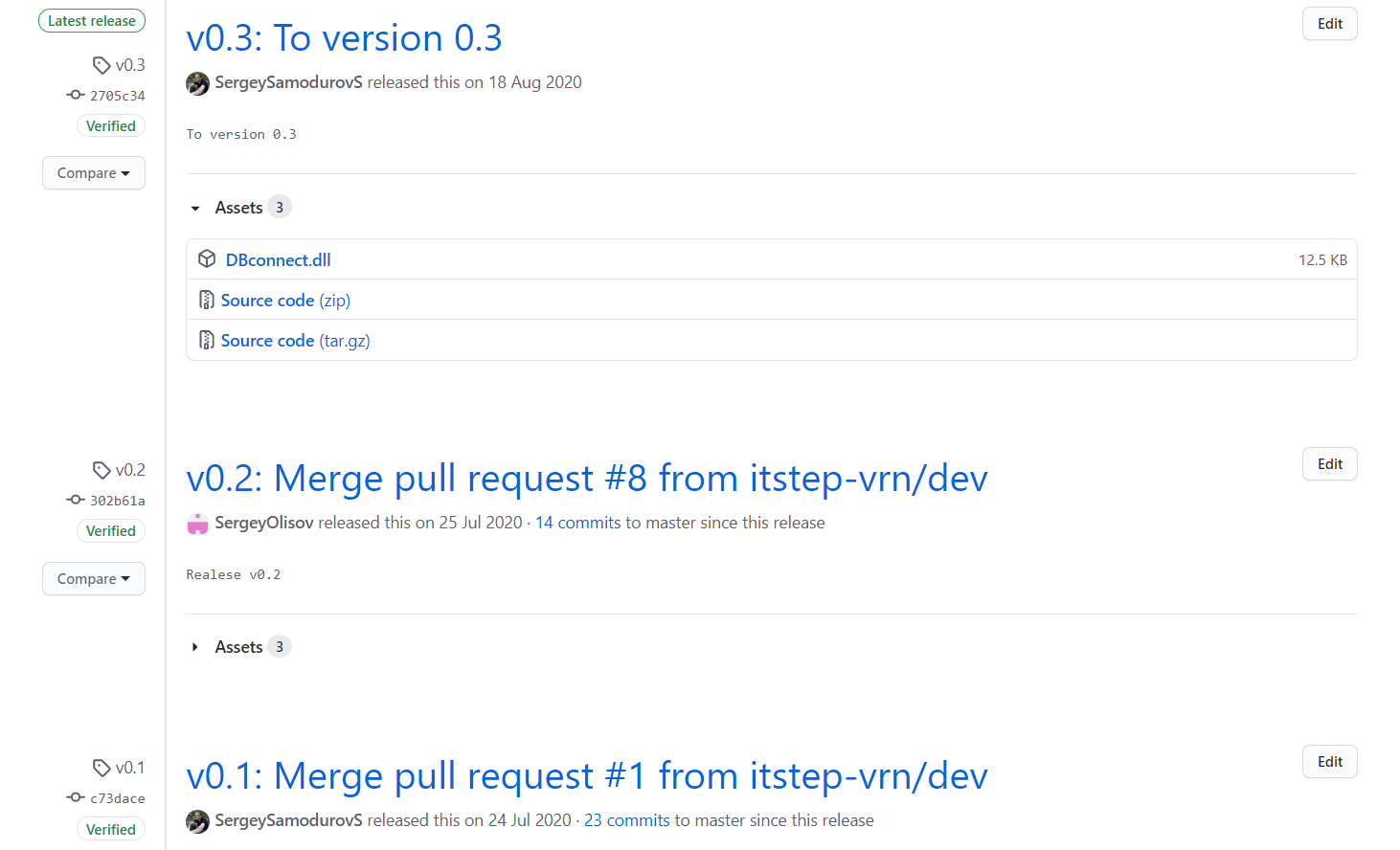Open the Compare dropdown for v0.3
The image size is (1400, 850).
point(93,173)
